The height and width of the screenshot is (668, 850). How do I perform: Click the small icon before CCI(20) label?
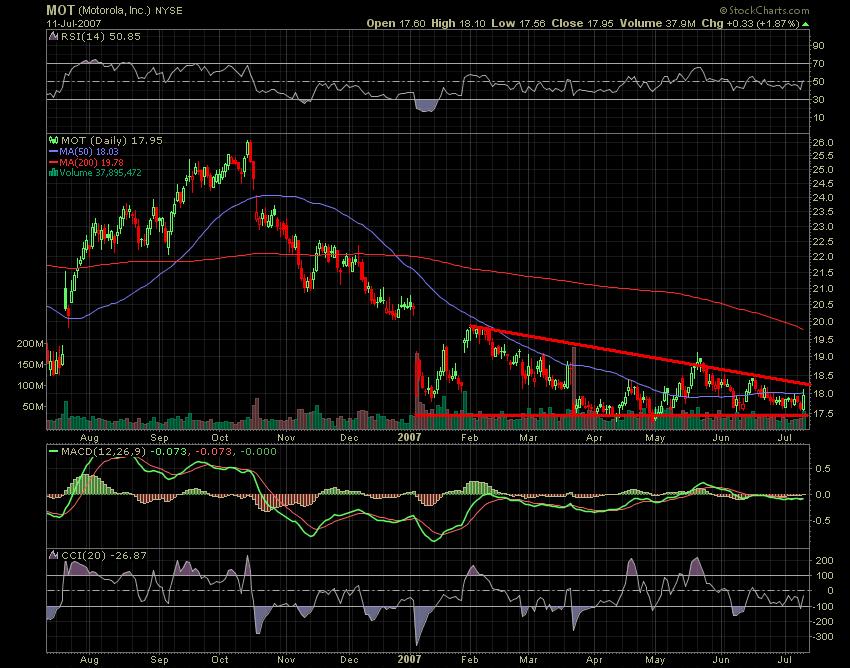click(x=53, y=555)
